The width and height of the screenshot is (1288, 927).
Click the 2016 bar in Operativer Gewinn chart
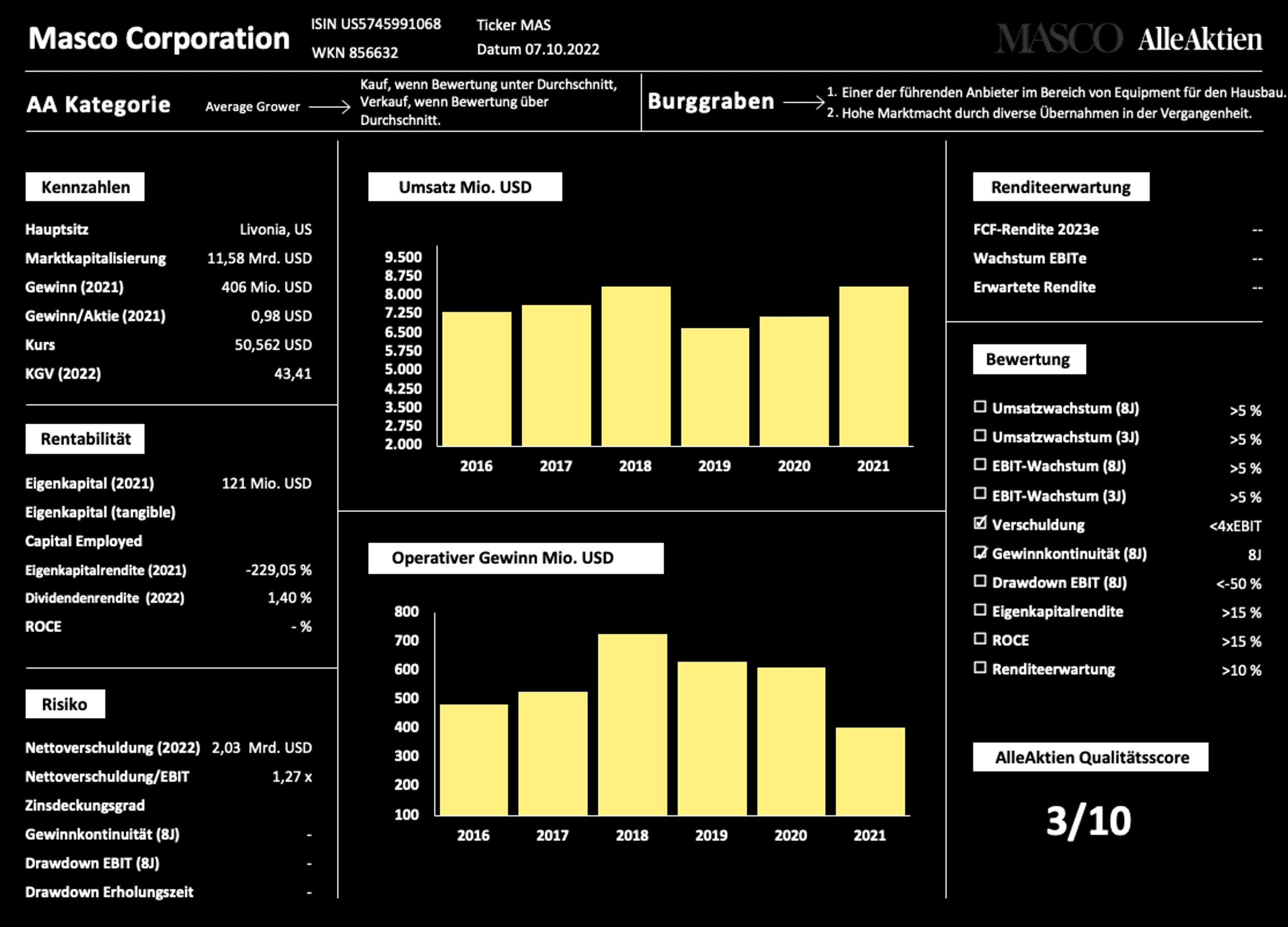pyautogui.click(x=474, y=760)
